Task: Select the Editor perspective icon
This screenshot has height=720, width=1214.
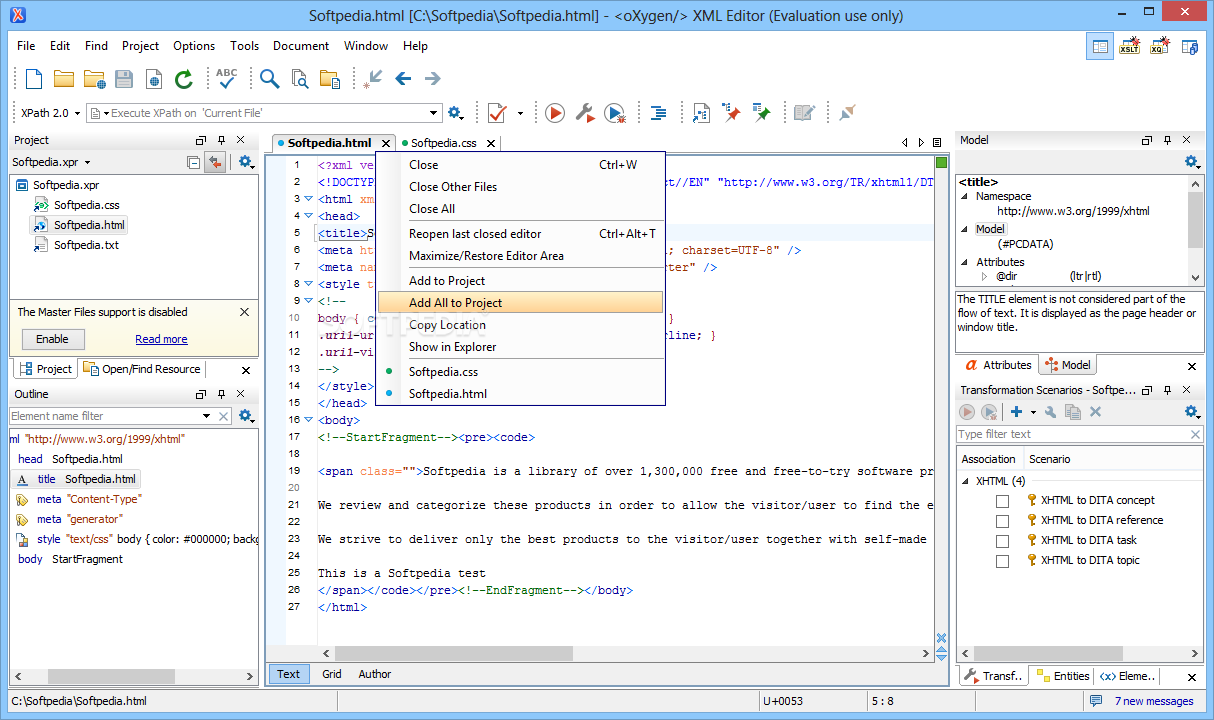Action: point(1100,46)
